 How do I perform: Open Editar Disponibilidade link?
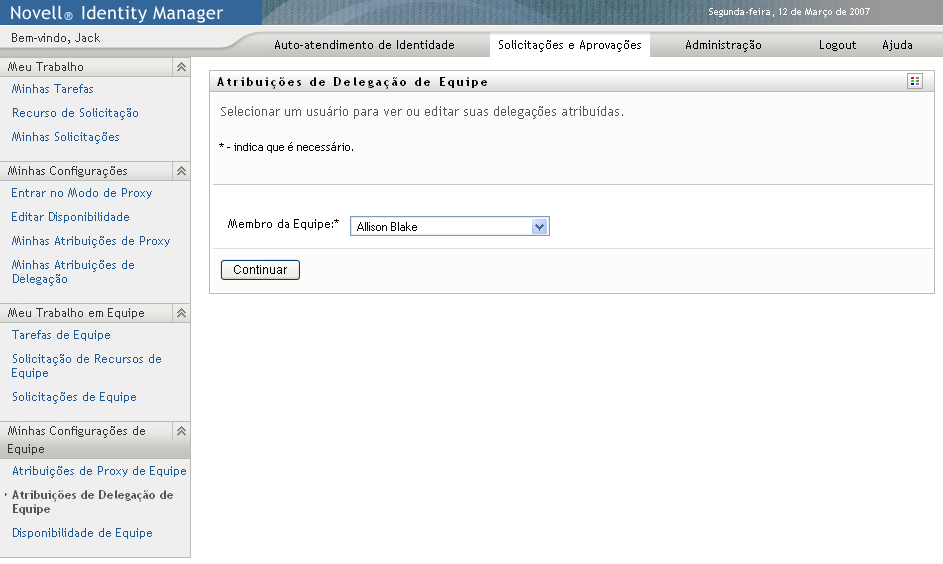point(70,217)
